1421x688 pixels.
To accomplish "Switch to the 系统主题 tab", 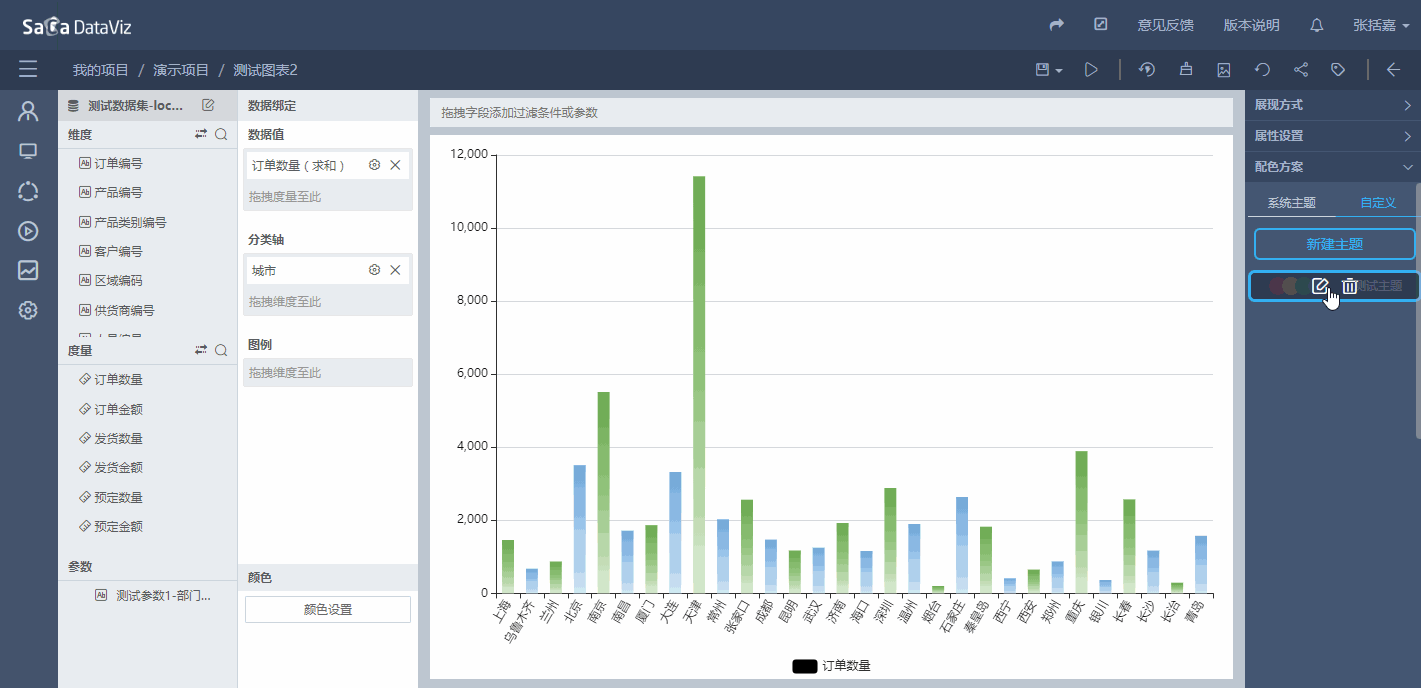I will (x=1291, y=202).
